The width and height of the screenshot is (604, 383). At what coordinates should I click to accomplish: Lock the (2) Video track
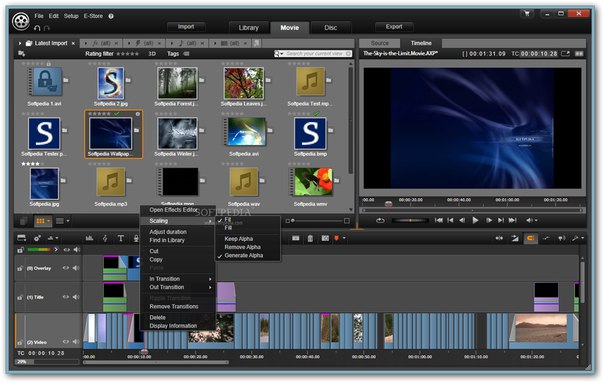tap(20, 342)
